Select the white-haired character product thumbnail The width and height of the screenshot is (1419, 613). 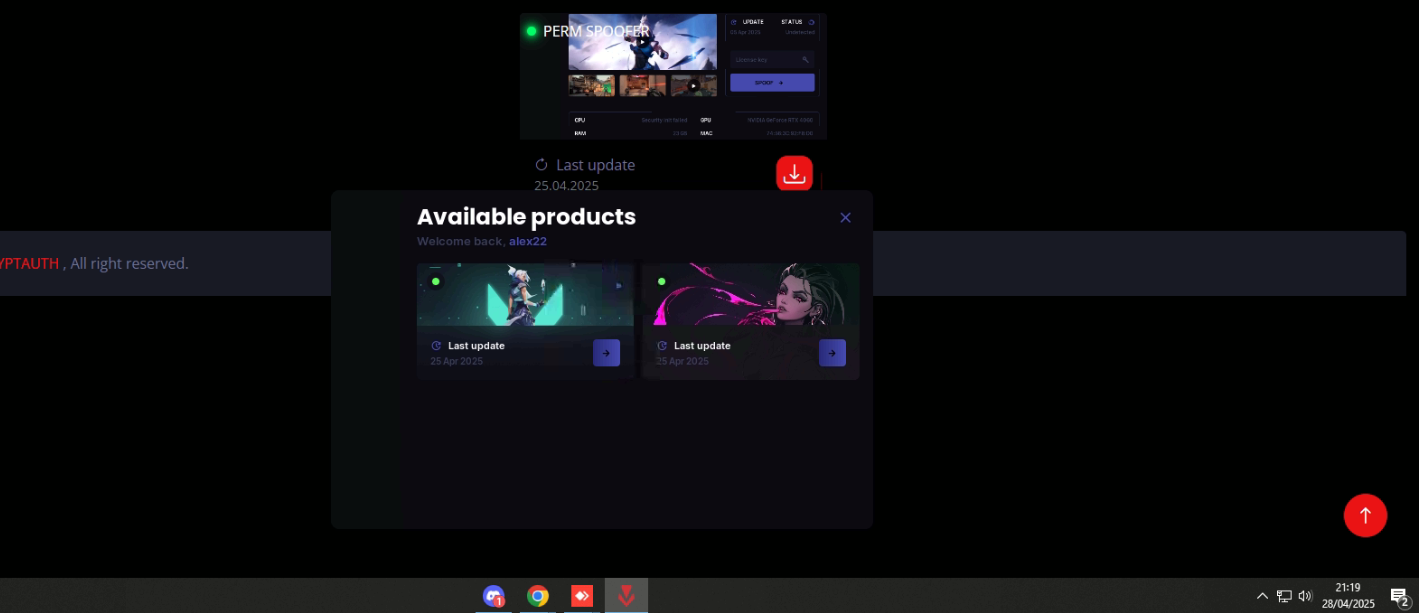[525, 295]
